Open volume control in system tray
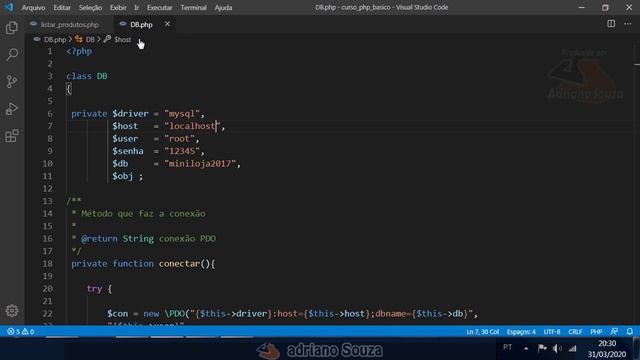This screenshot has height=360, width=640. pos(557,348)
